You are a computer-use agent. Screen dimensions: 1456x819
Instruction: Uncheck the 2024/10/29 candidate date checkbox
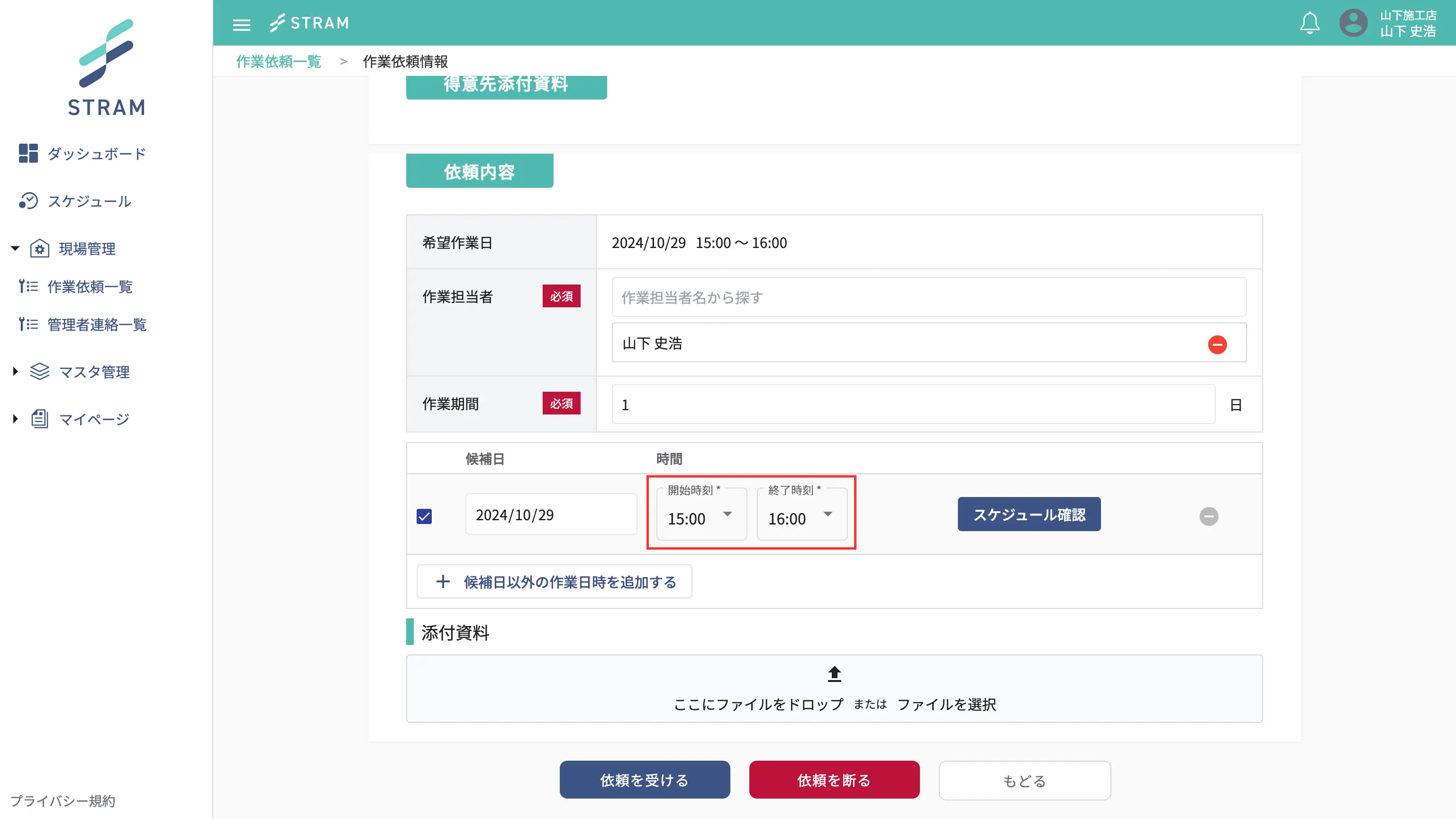pyautogui.click(x=424, y=516)
